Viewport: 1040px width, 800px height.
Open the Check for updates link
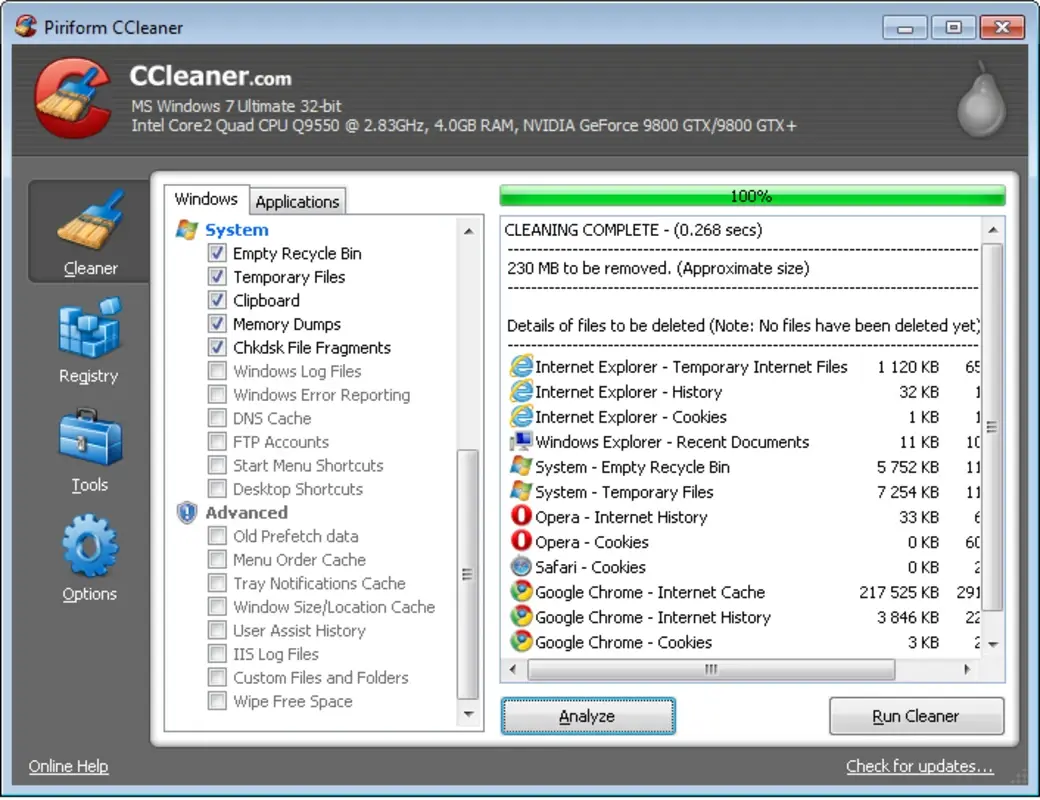[919, 766]
